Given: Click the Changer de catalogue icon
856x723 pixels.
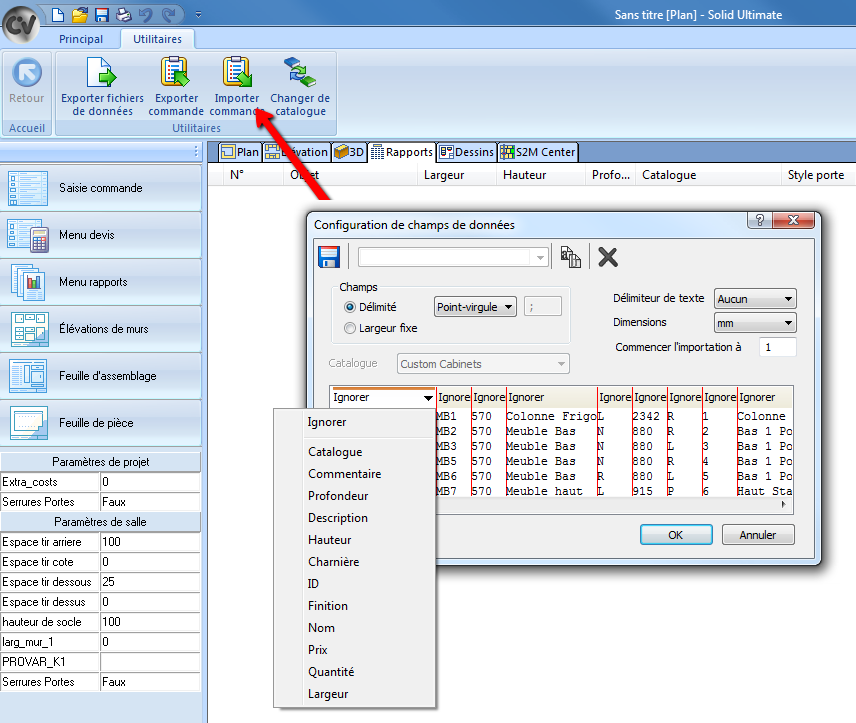Looking at the screenshot, I should 300,72.
